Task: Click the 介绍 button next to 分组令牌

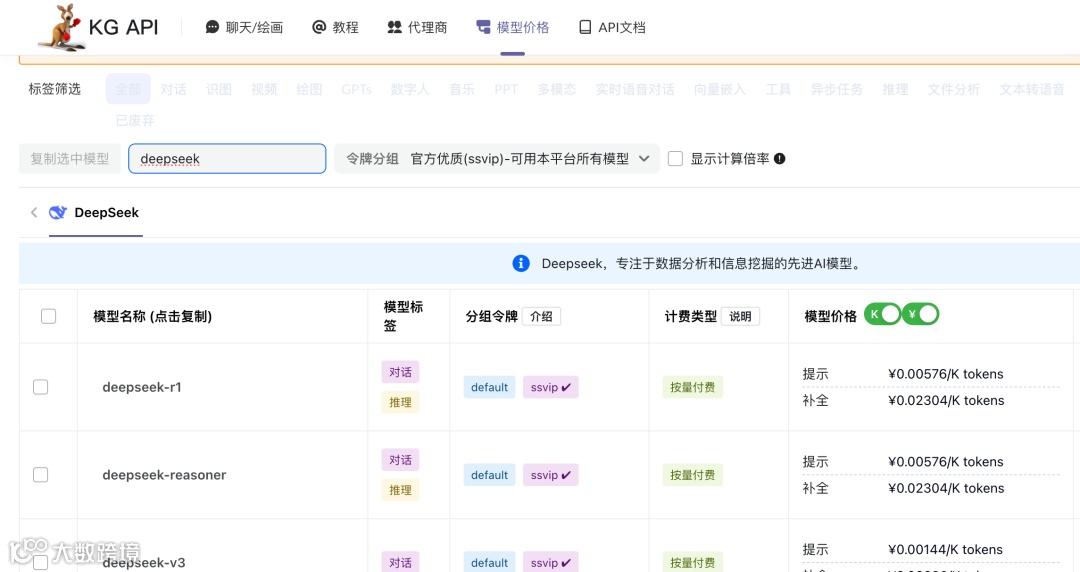Action: (x=541, y=316)
